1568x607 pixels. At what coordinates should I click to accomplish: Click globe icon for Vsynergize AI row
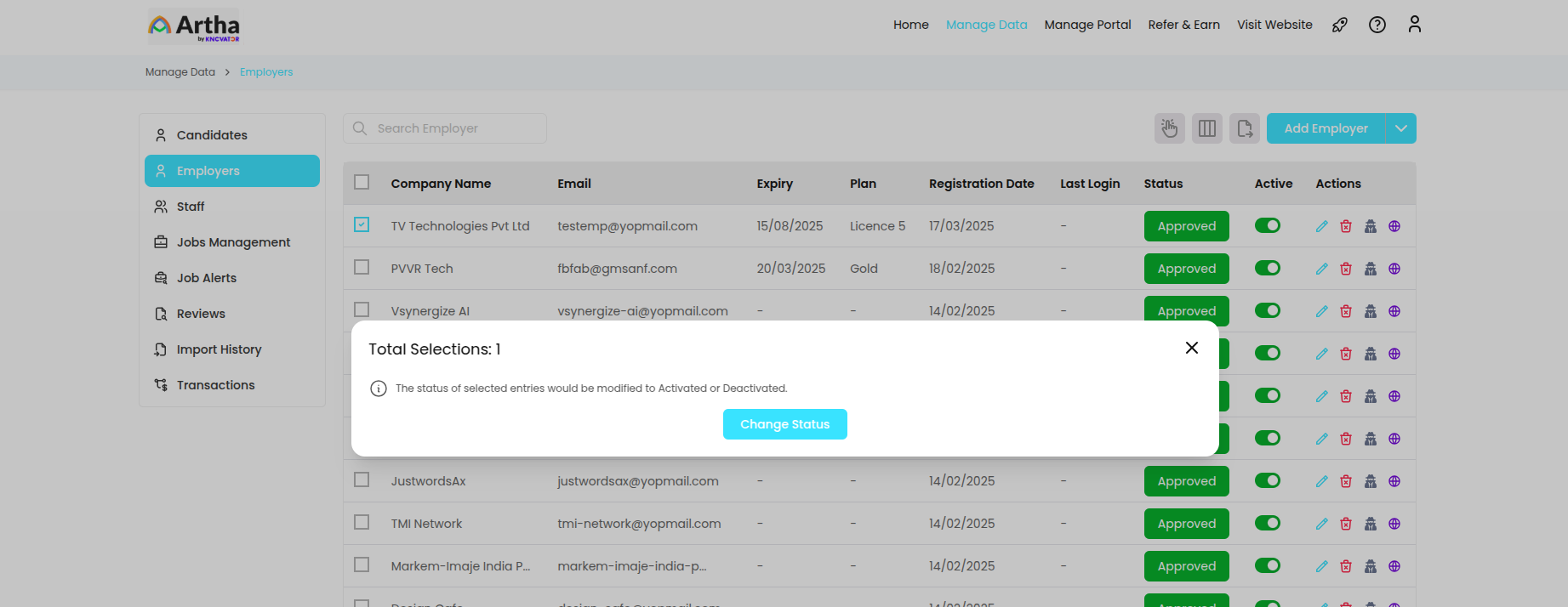click(1394, 311)
